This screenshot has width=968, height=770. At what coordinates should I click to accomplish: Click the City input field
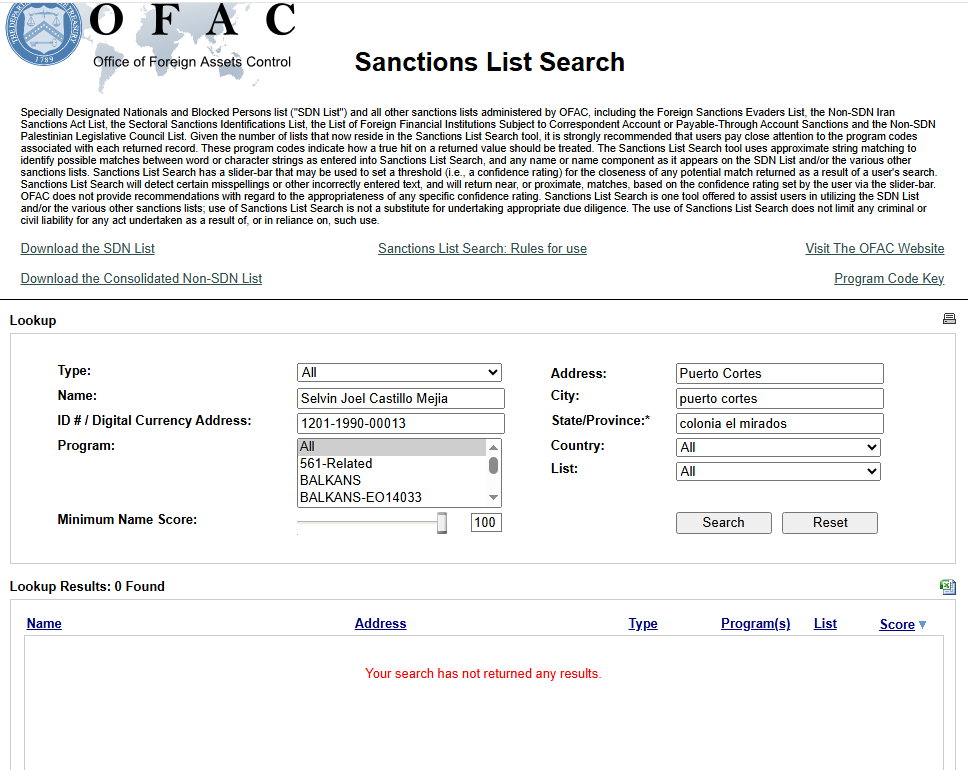click(779, 398)
